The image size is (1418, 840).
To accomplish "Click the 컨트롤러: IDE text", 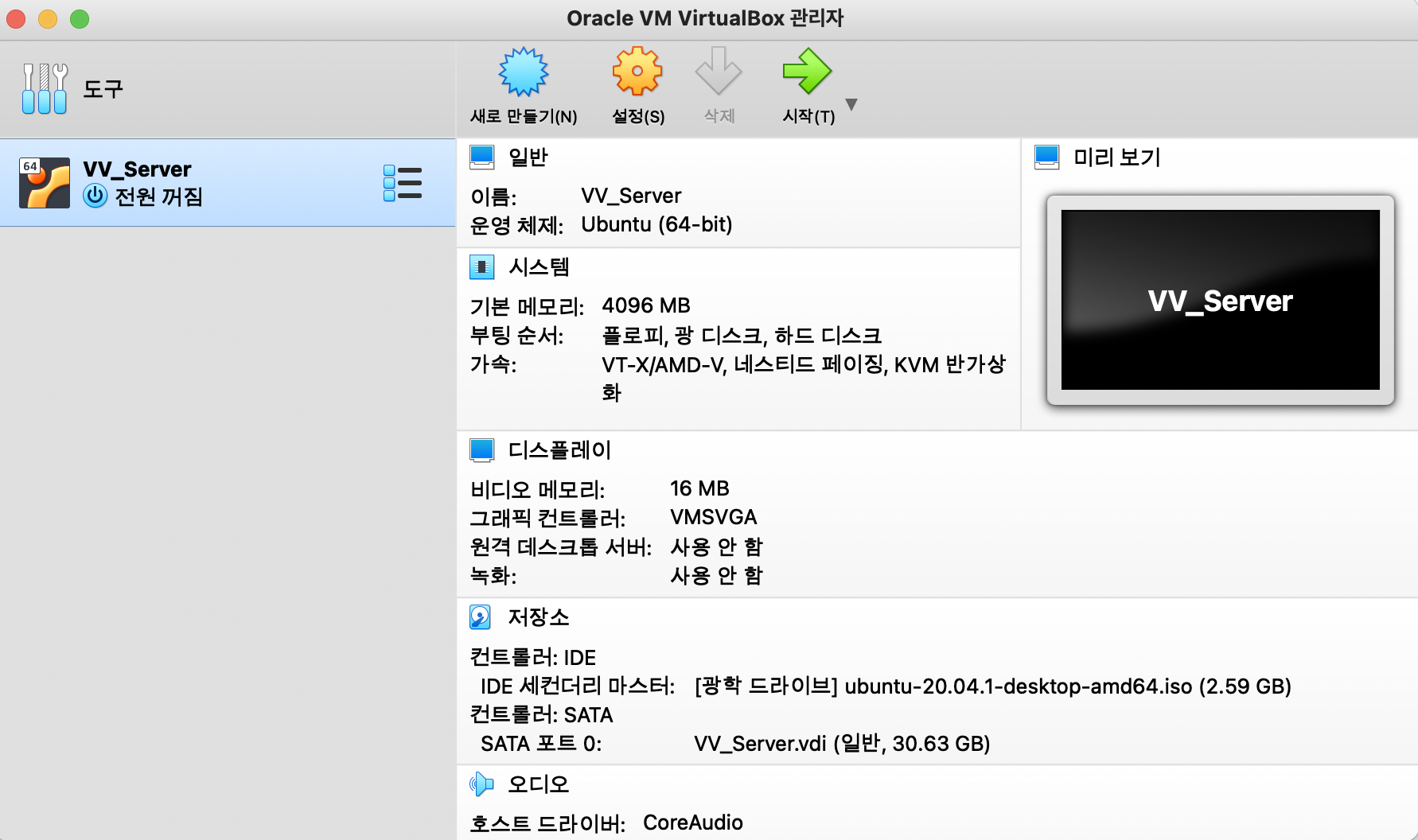I will pos(533,658).
